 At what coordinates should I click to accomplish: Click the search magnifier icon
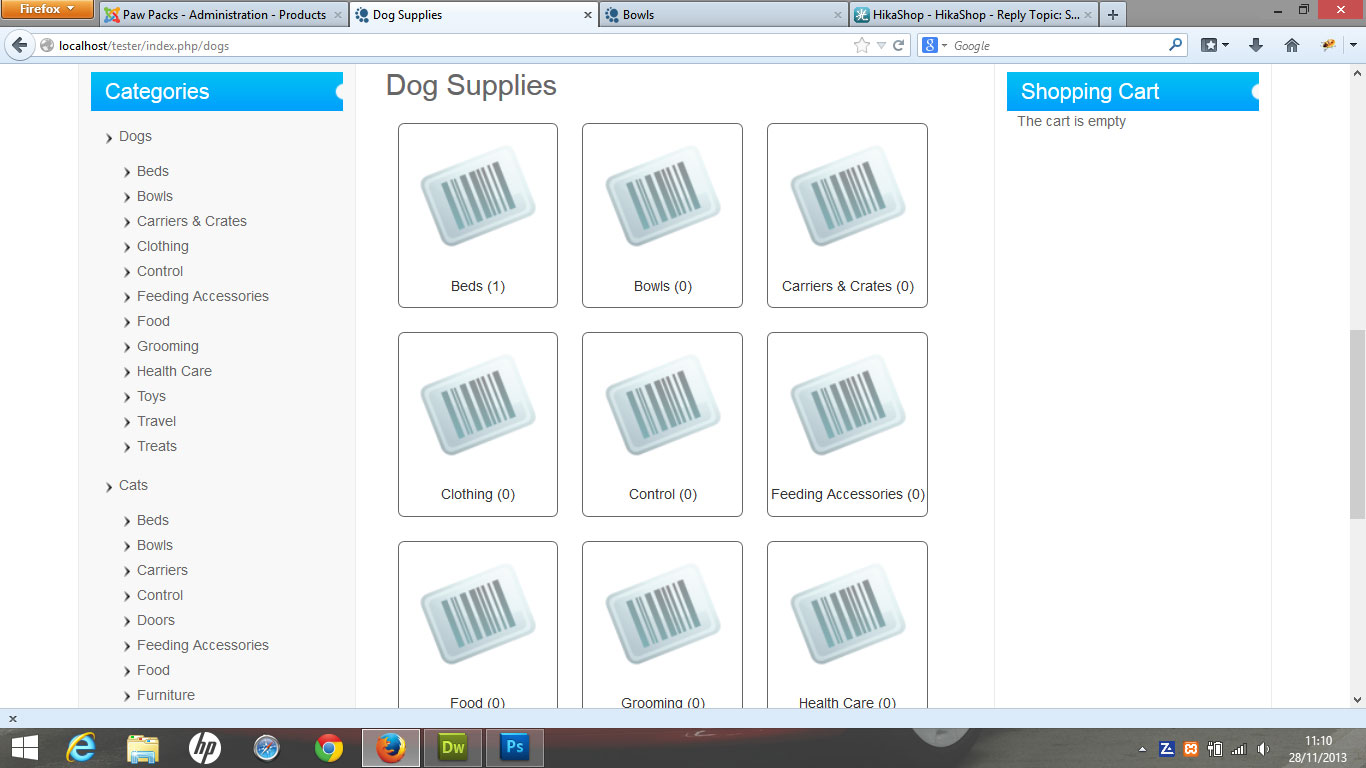(x=1176, y=45)
